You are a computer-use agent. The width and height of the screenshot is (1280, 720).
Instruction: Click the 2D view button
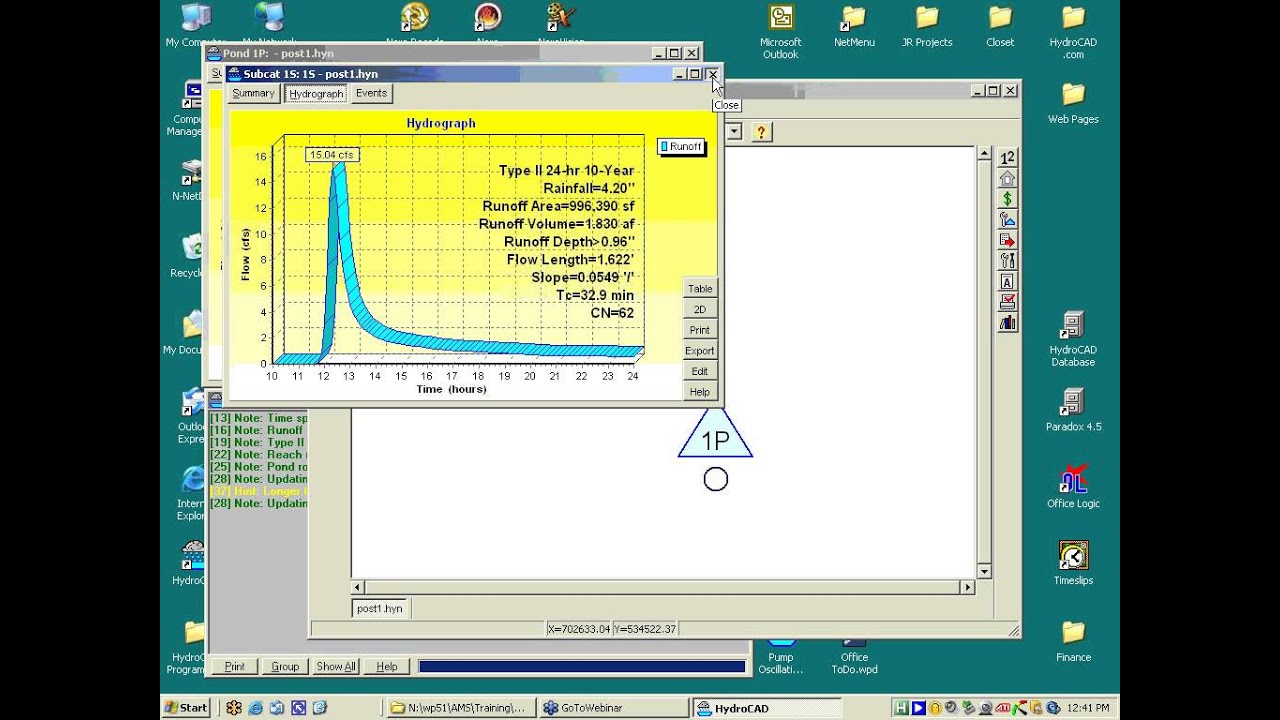(700, 310)
